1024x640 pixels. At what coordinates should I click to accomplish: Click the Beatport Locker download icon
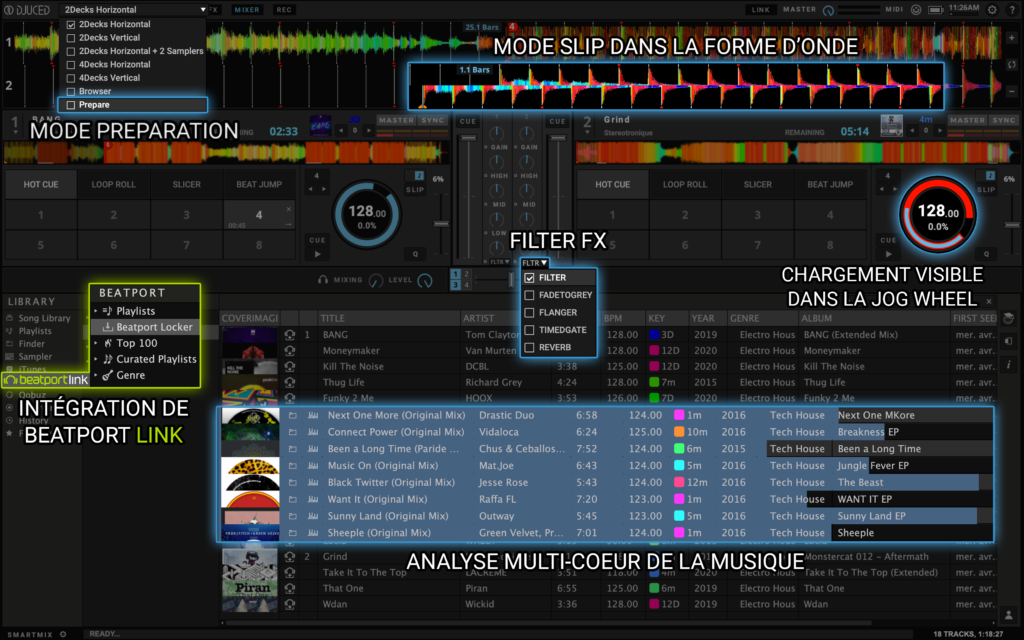coord(108,327)
